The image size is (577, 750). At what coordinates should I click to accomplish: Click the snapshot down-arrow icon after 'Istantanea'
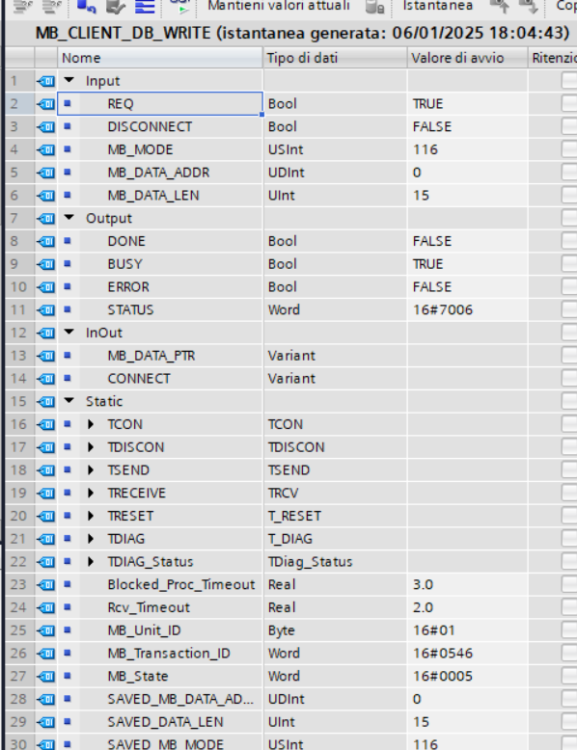click(x=527, y=6)
